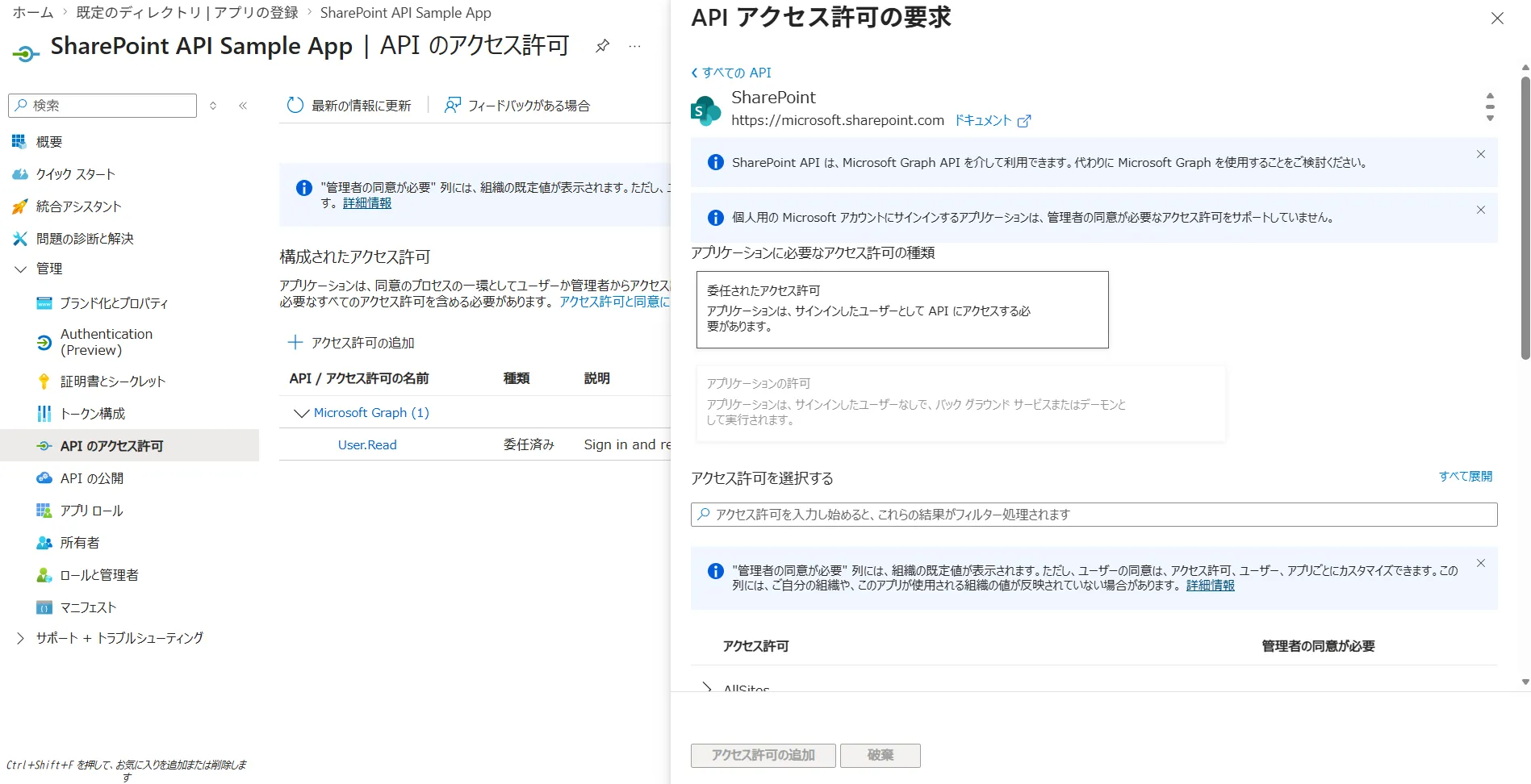Open 既定のディレクトリ | アプリの登録 breadcrumb

187,13
